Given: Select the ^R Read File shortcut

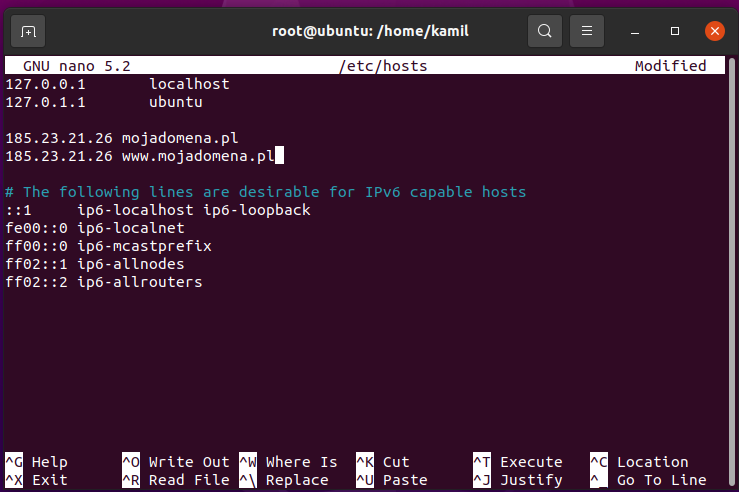Looking at the screenshot, I should (175, 480).
